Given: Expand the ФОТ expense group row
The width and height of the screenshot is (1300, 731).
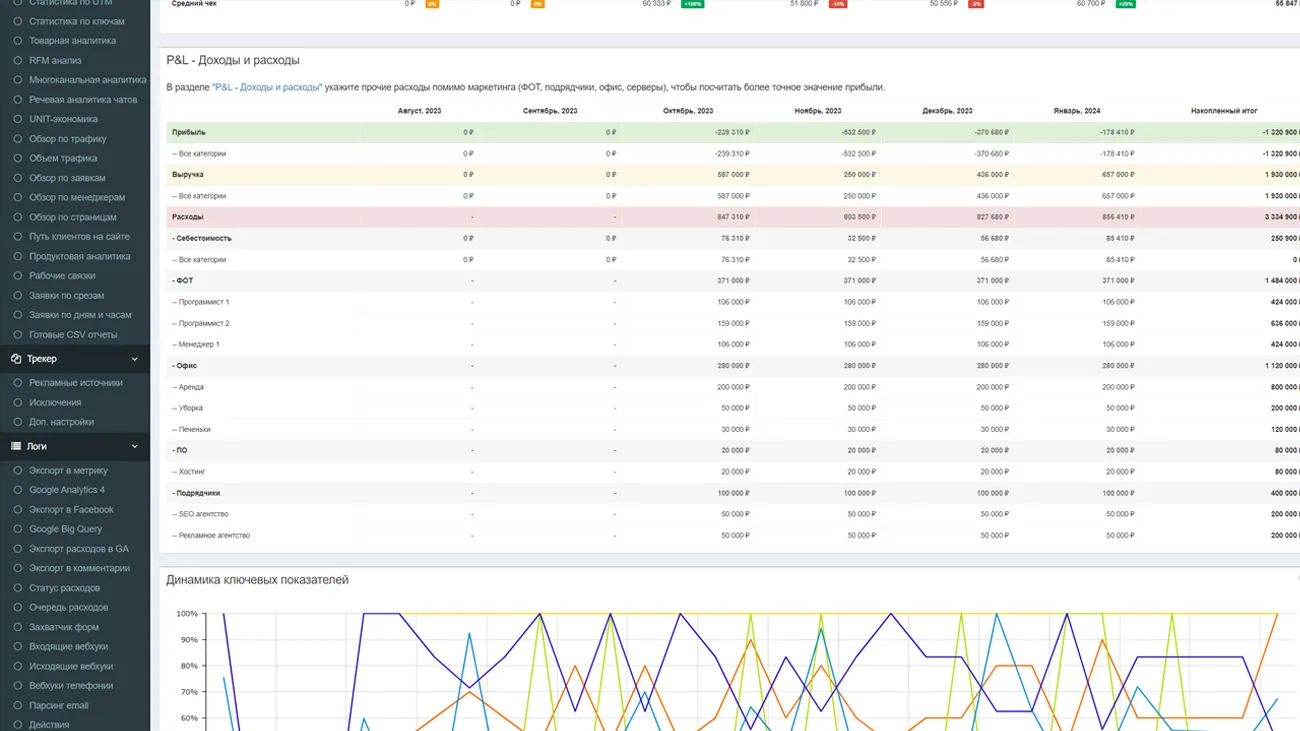Looking at the screenshot, I should (x=184, y=281).
